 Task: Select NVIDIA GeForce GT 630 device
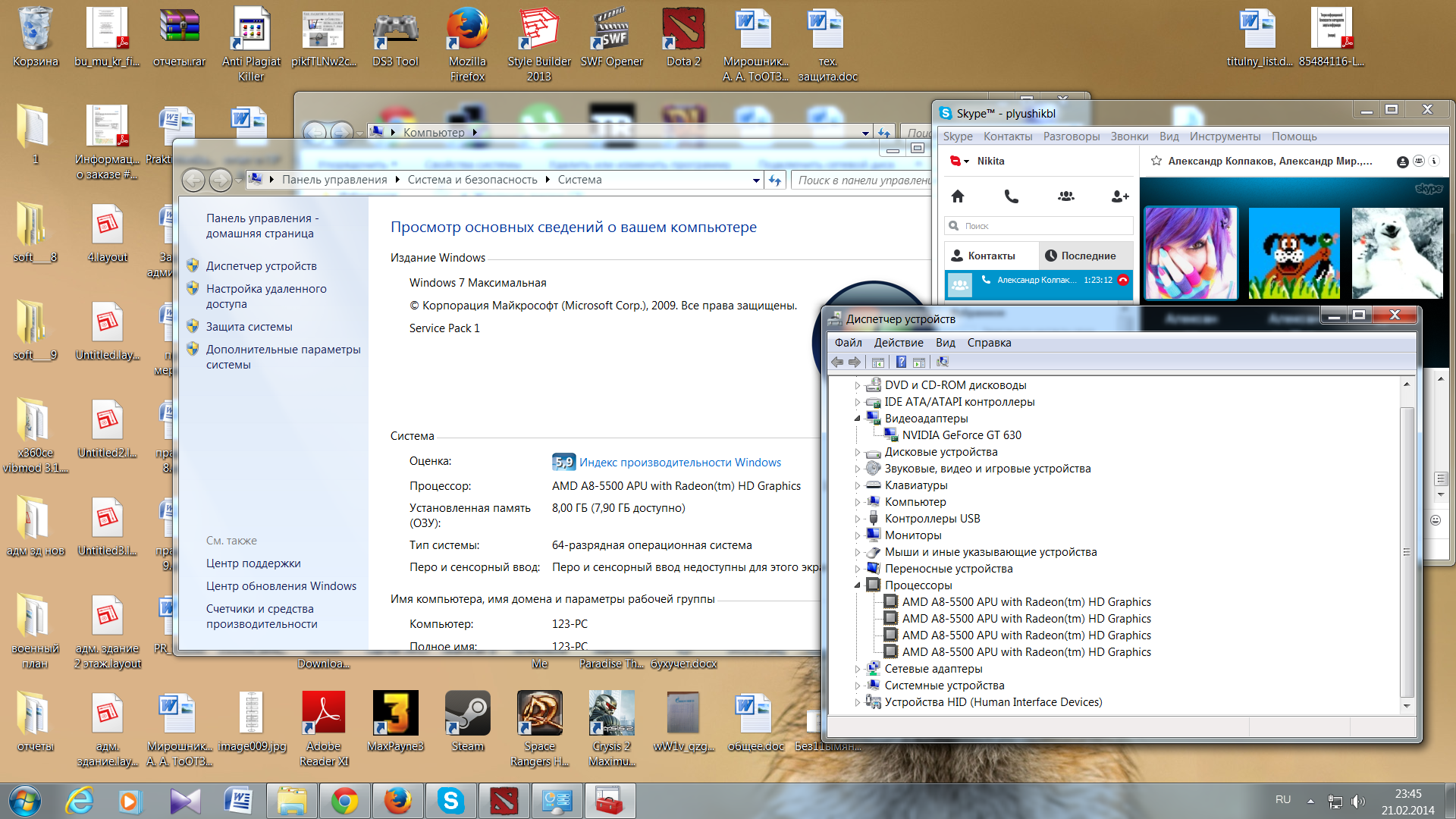[x=962, y=435]
